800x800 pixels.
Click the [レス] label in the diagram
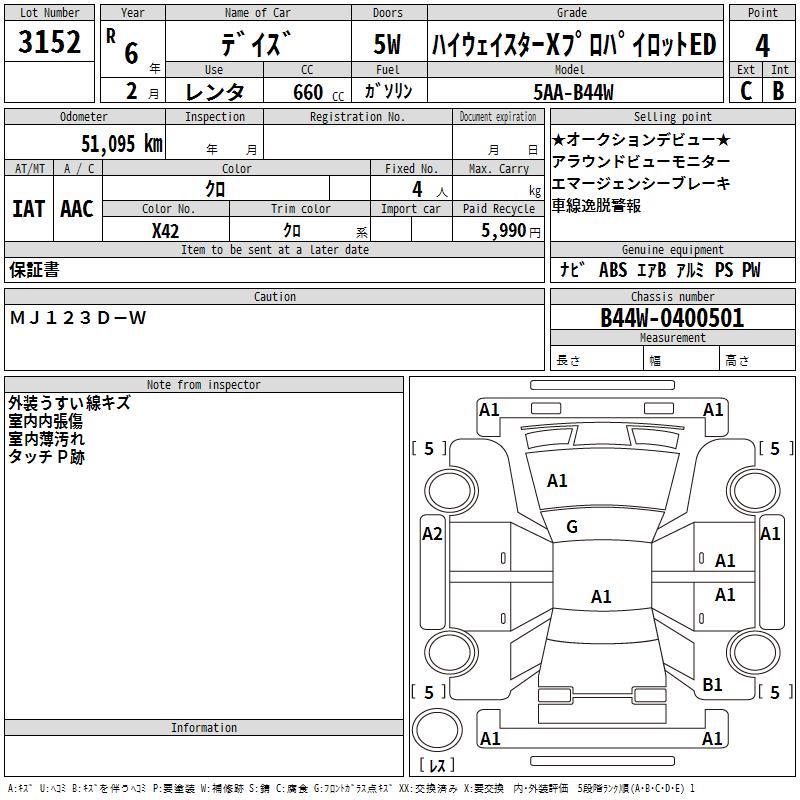[436, 765]
